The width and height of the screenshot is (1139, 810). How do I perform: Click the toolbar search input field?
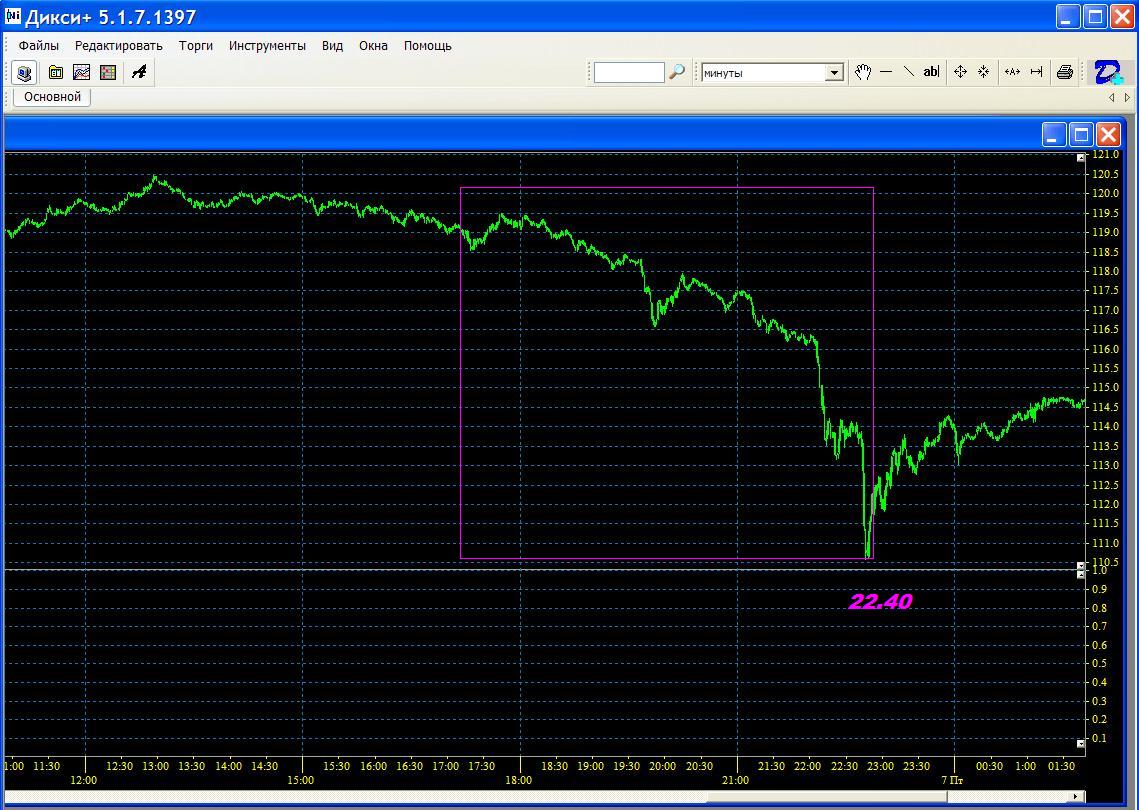click(x=629, y=73)
